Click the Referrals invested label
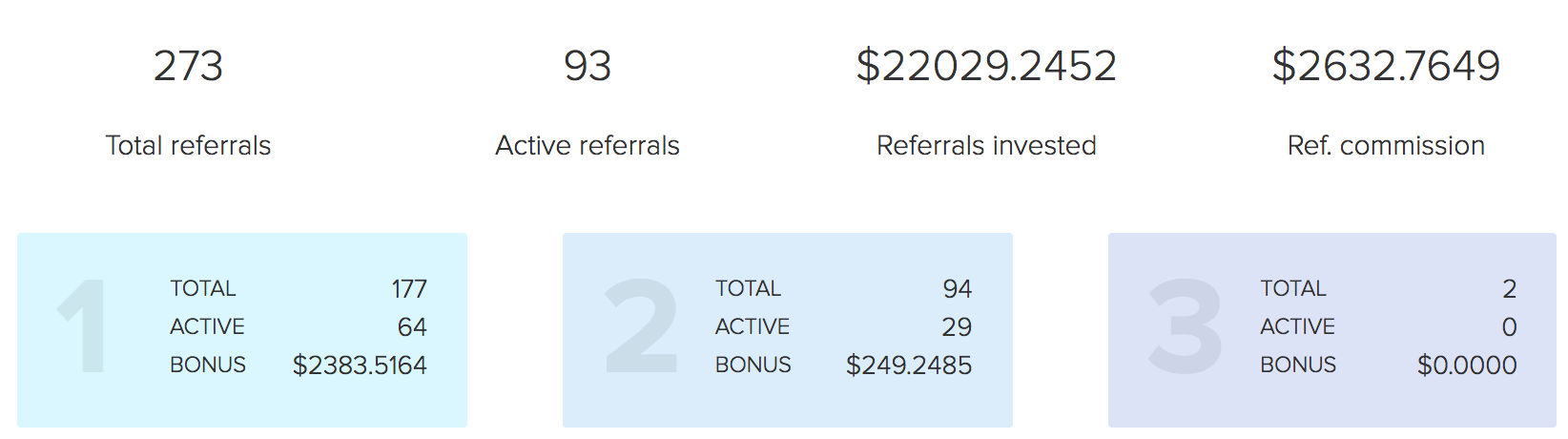Image resolution: width=1568 pixels, height=439 pixels. point(986,145)
